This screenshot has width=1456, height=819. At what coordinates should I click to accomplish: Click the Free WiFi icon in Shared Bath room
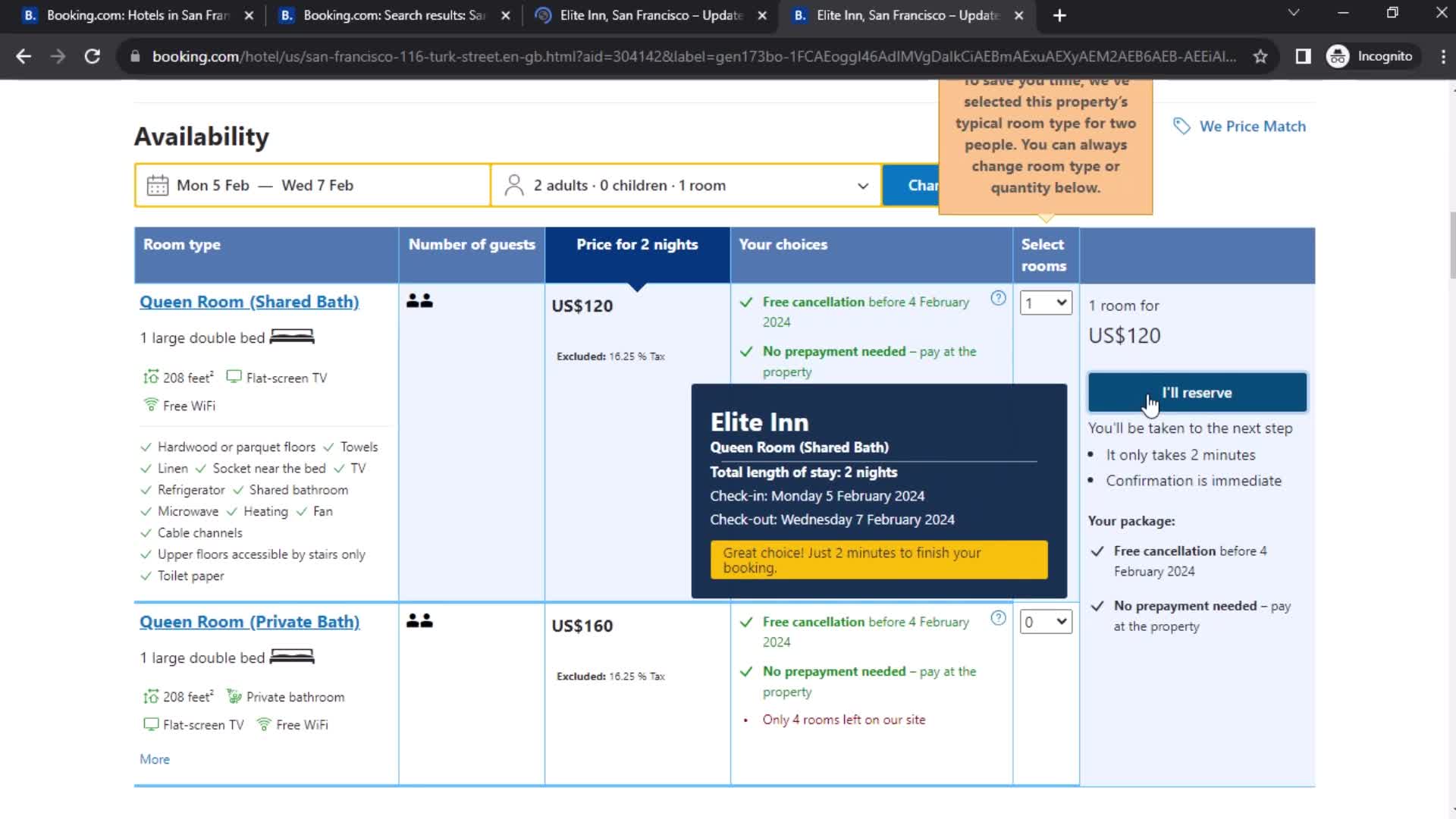(x=151, y=405)
